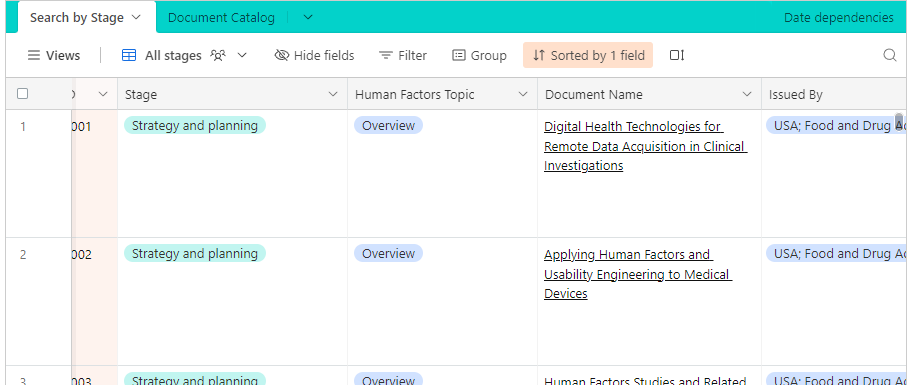Open the Search by Stage tab chevron
Screen dimensions: 908x385
[136, 17]
